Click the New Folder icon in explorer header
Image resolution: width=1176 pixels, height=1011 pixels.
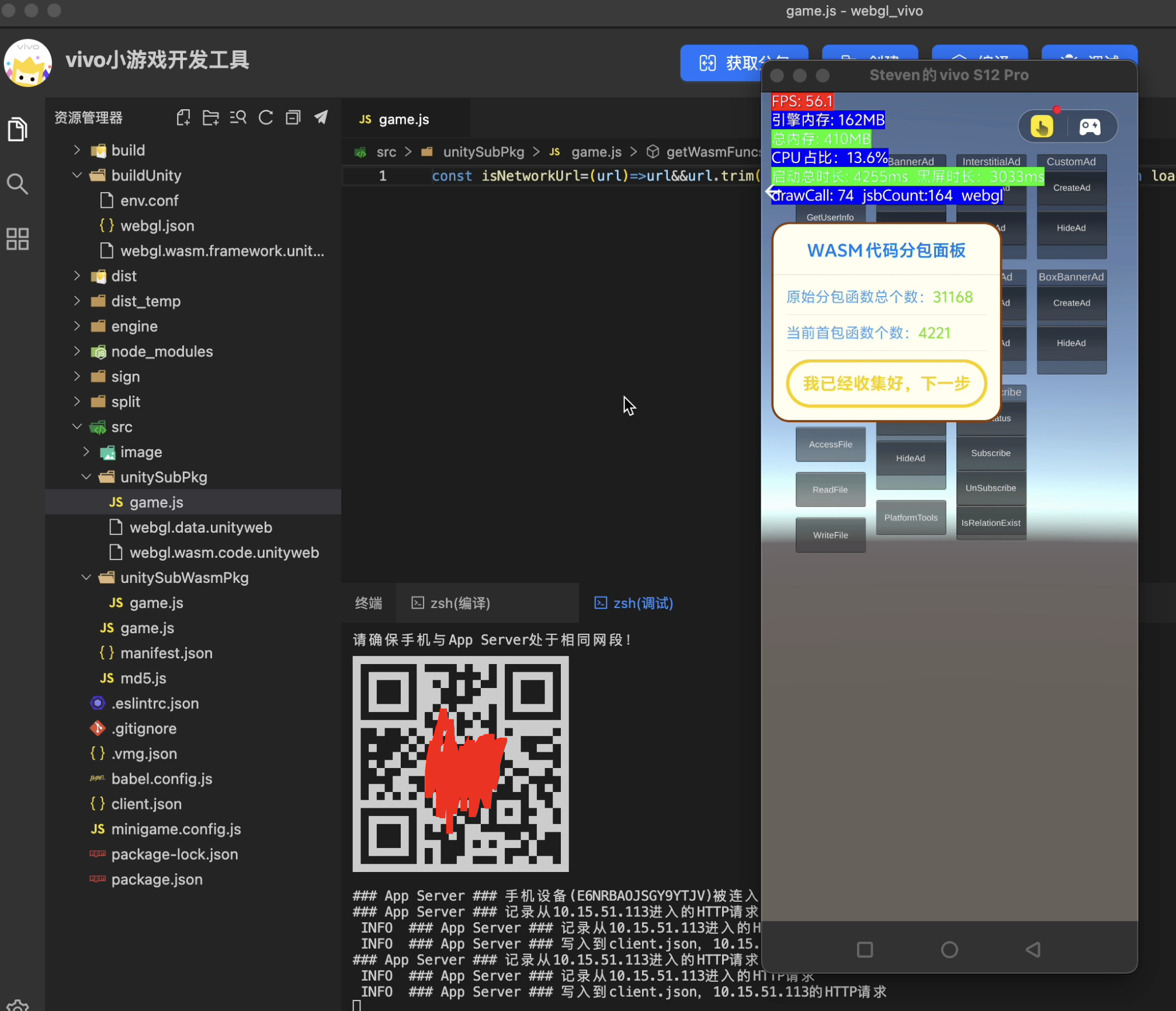point(211,117)
